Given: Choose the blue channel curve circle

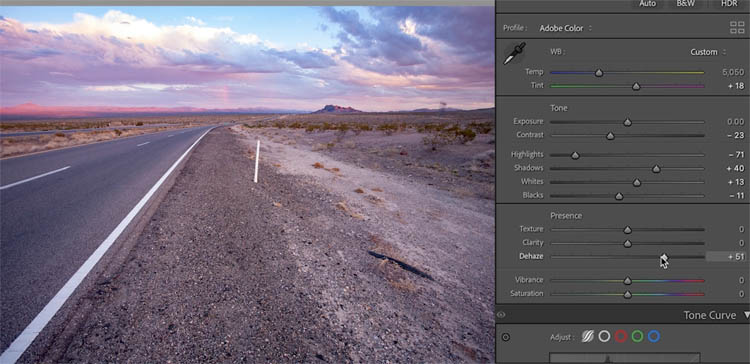Looking at the screenshot, I should pyautogui.click(x=654, y=336).
